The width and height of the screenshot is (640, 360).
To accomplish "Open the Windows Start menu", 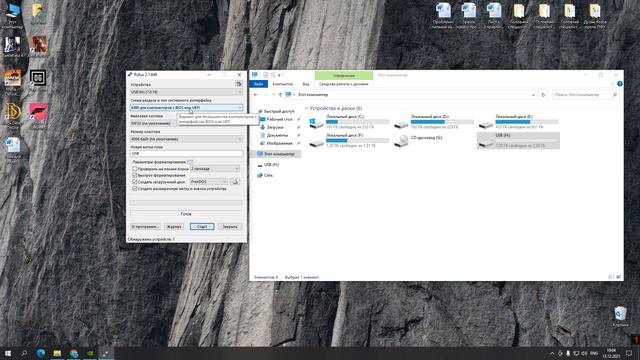I will click(x=8, y=353).
